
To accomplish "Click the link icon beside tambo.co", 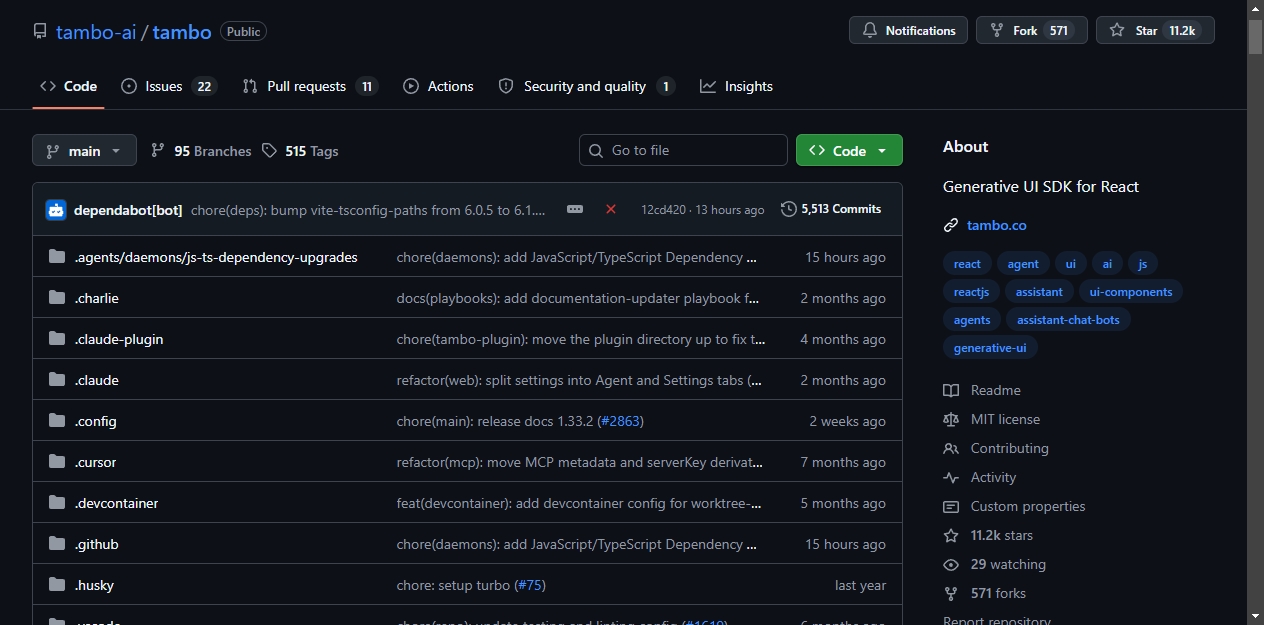I will pos(951,225).
